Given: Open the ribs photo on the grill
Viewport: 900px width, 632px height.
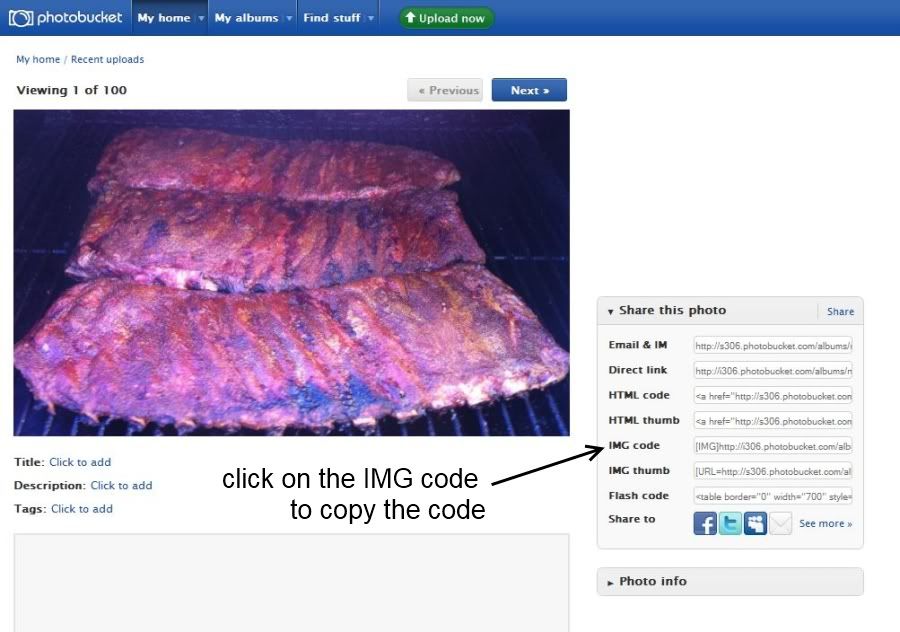Looking at the screenshot, I should (292, 273).
